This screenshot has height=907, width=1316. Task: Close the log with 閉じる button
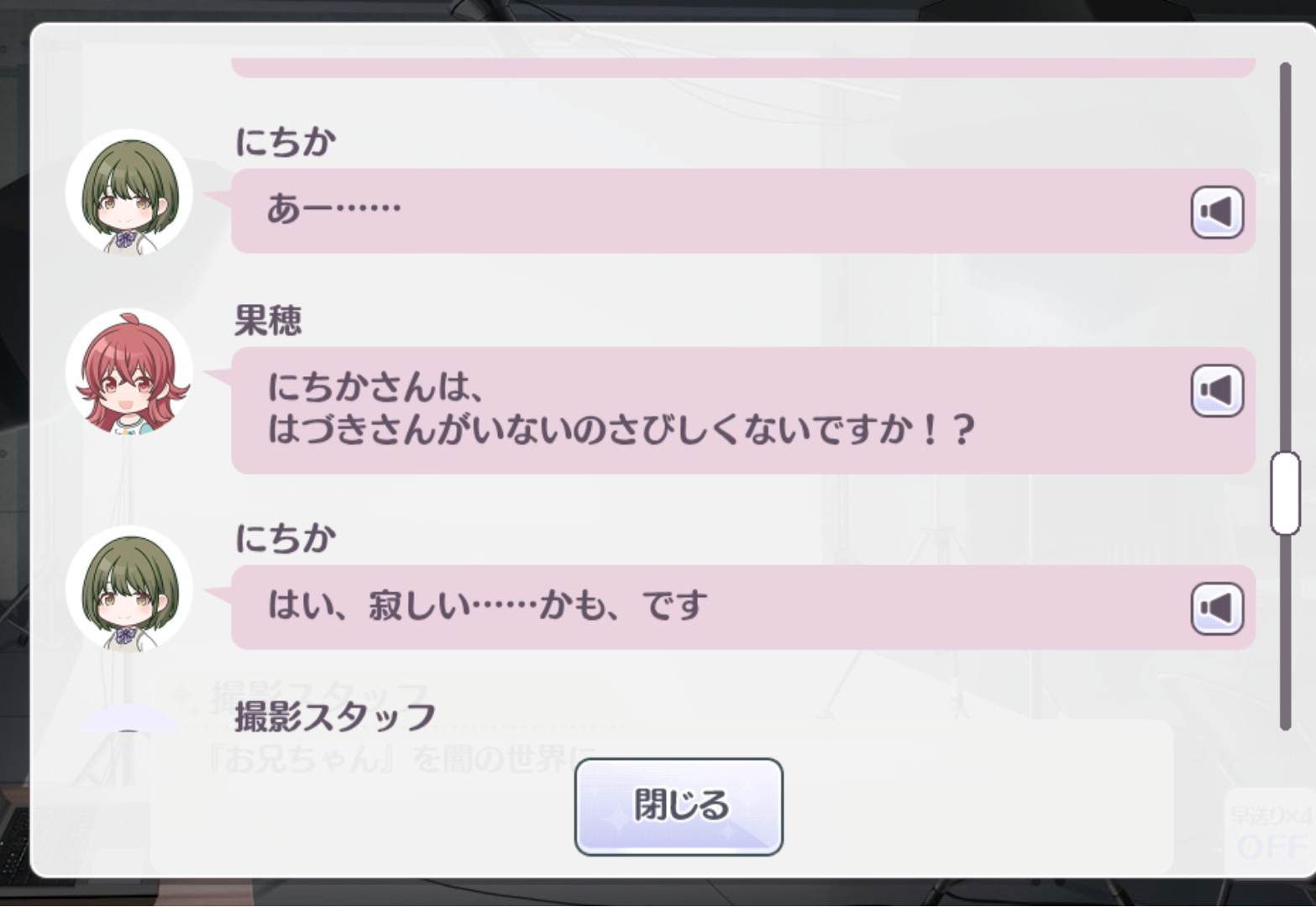tap(679, 806)
